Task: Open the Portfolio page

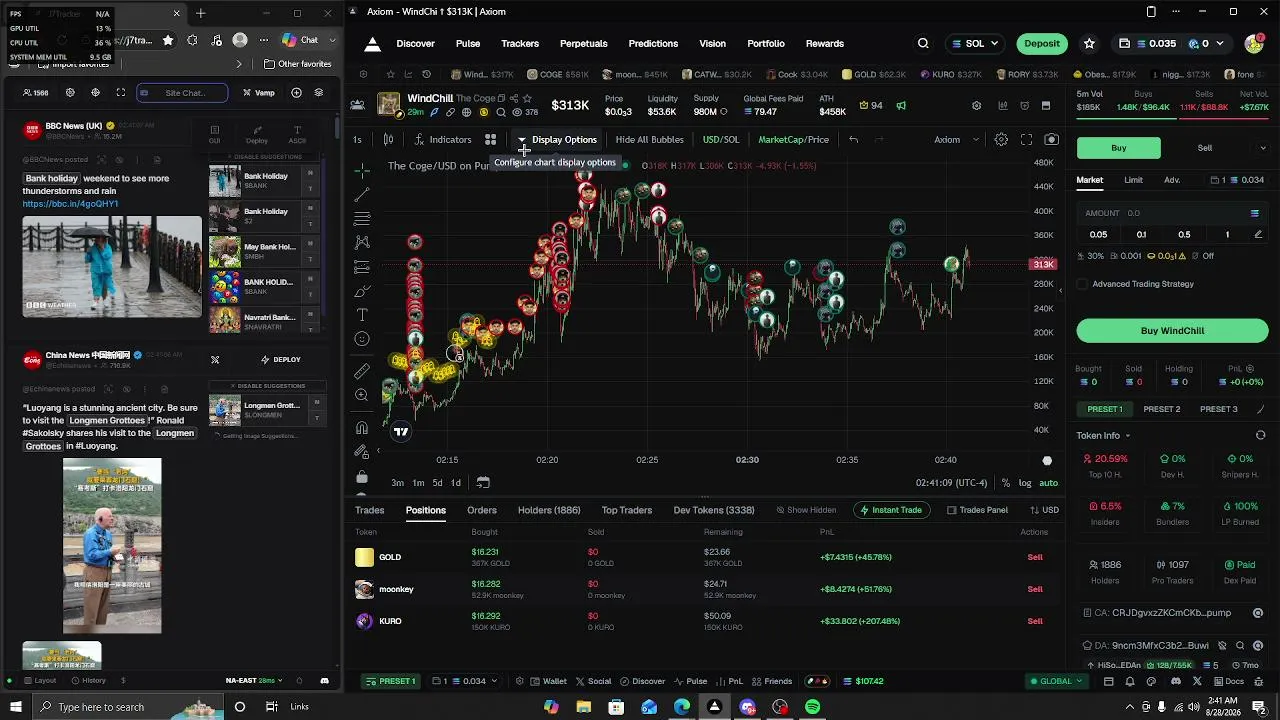Action: coord(766,44)
